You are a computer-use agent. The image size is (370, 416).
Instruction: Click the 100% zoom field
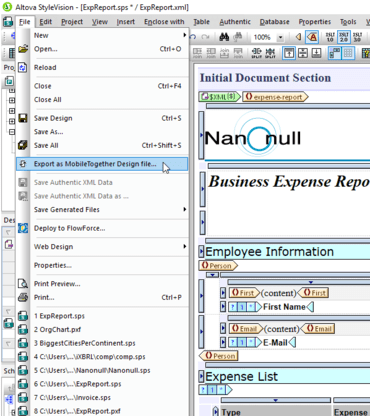tap(264, 37)
